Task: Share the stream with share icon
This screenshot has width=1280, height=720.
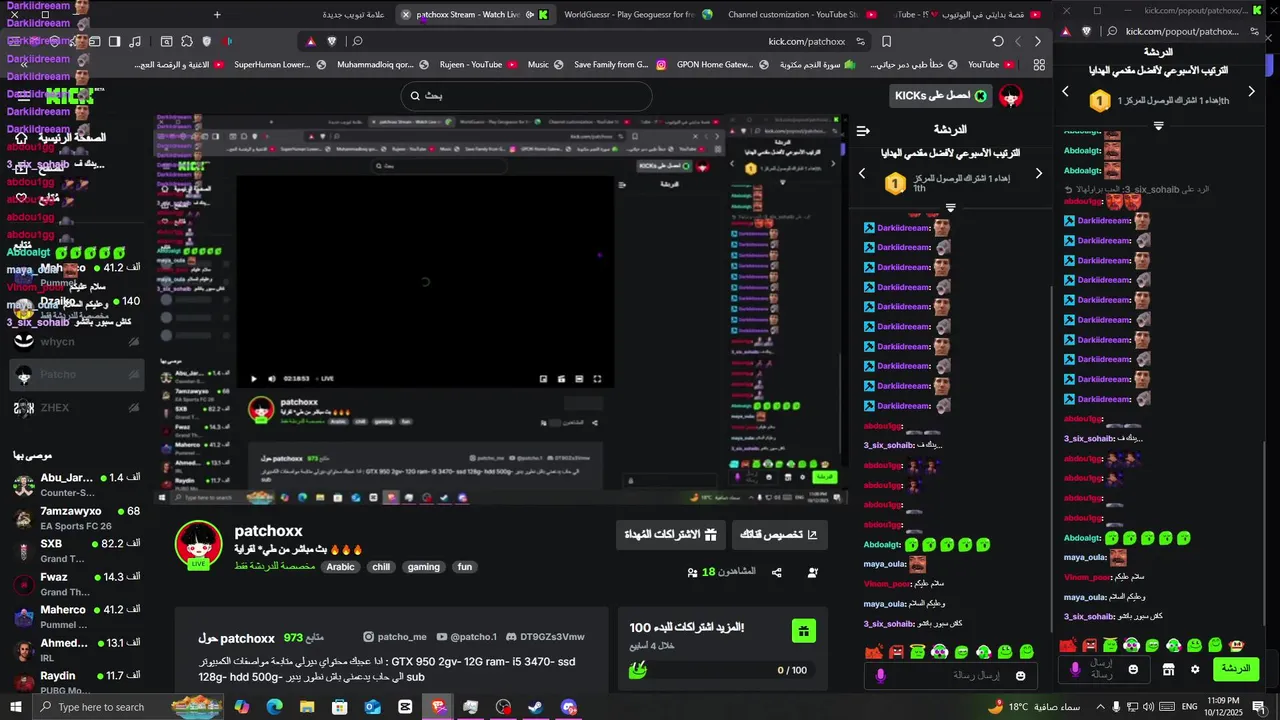Action: pyautogui.click(x=777, y=573)
